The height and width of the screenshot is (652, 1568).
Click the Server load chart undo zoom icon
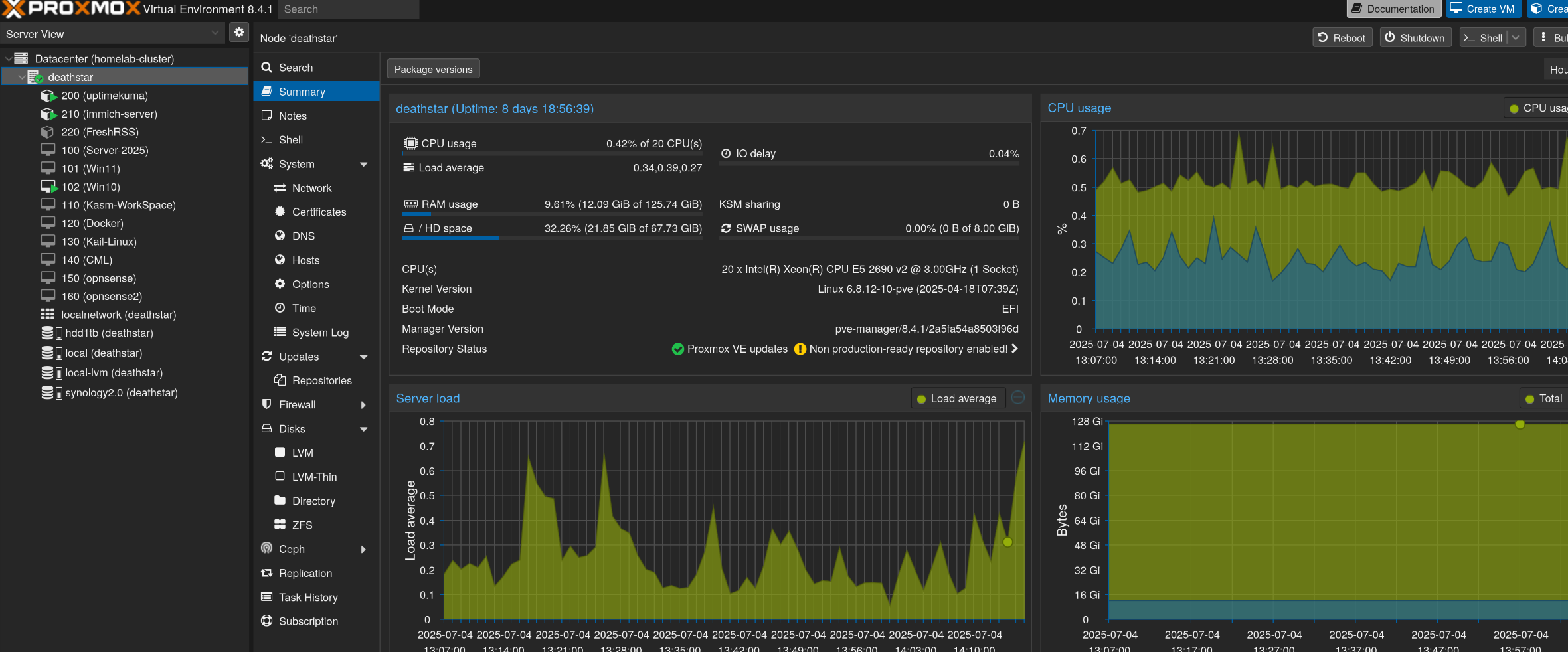point(1018,398)
